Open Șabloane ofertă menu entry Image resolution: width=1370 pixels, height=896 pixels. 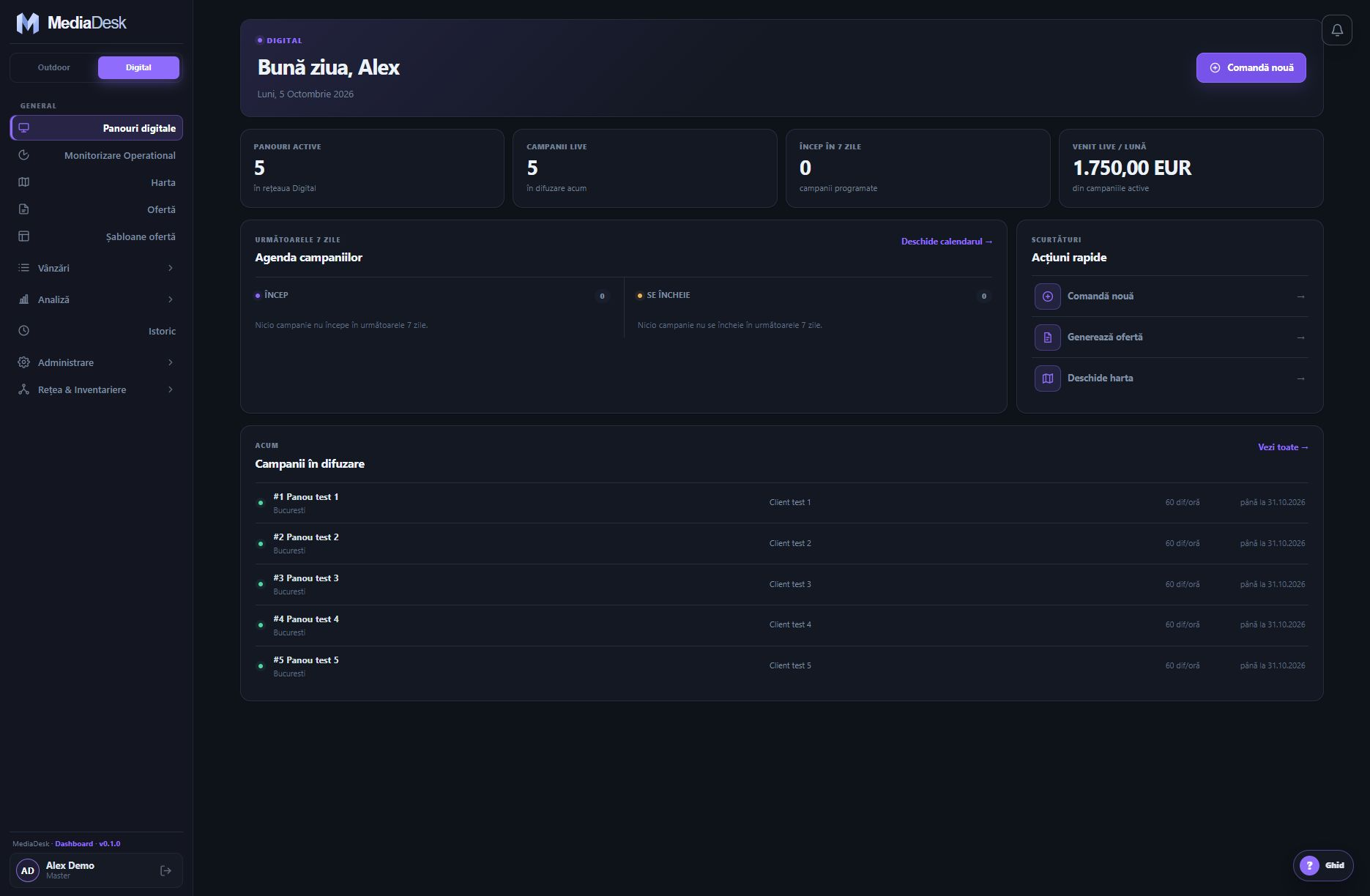click(97, 236)
